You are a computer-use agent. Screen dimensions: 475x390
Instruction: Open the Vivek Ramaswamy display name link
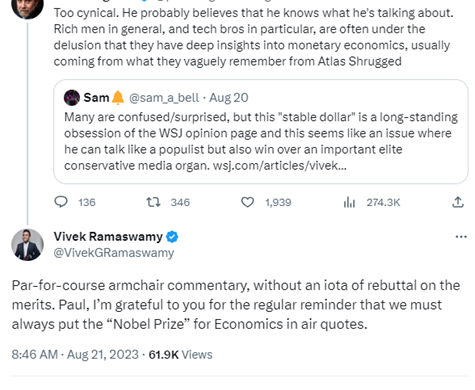(x=108, y=237)
